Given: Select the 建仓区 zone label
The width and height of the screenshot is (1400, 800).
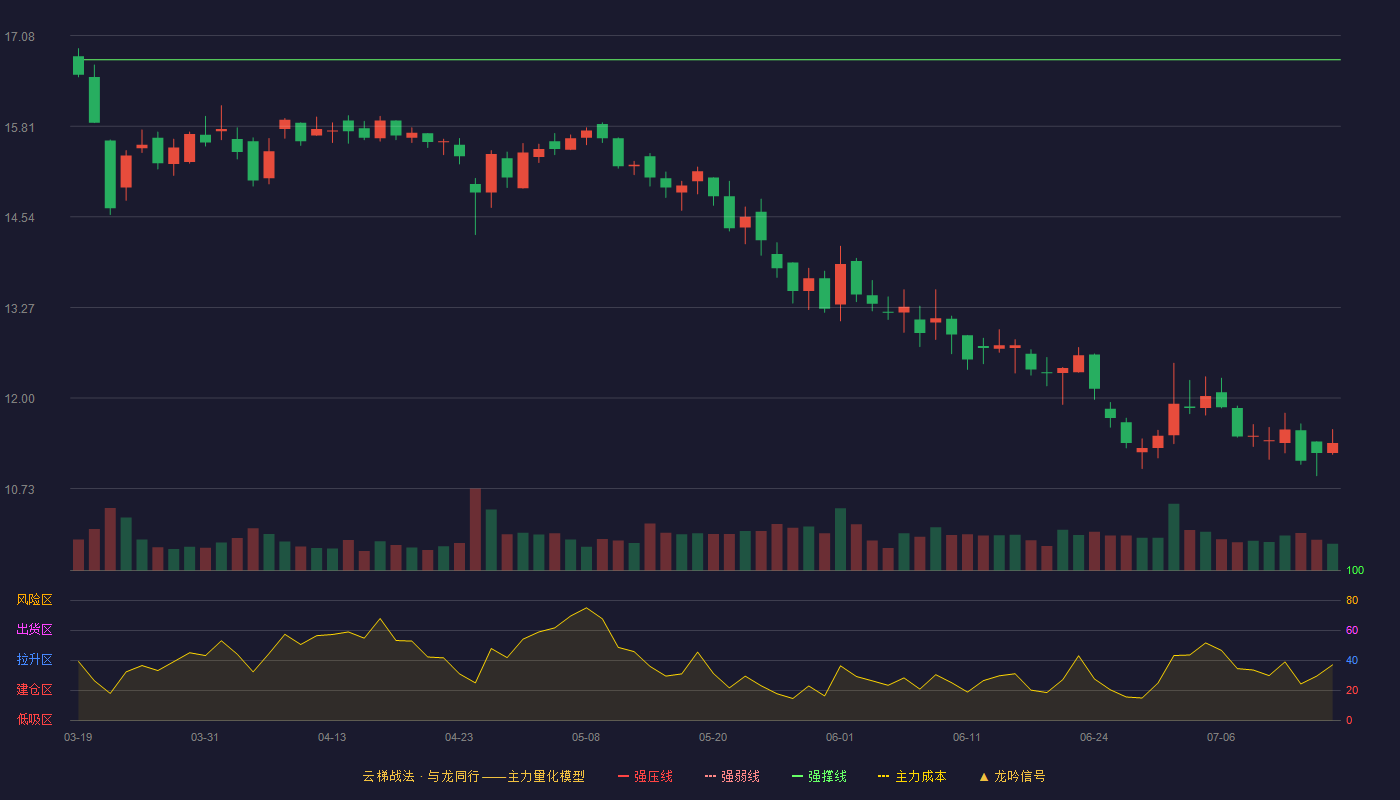Looking at the screenshot, I should pos(34,690).
